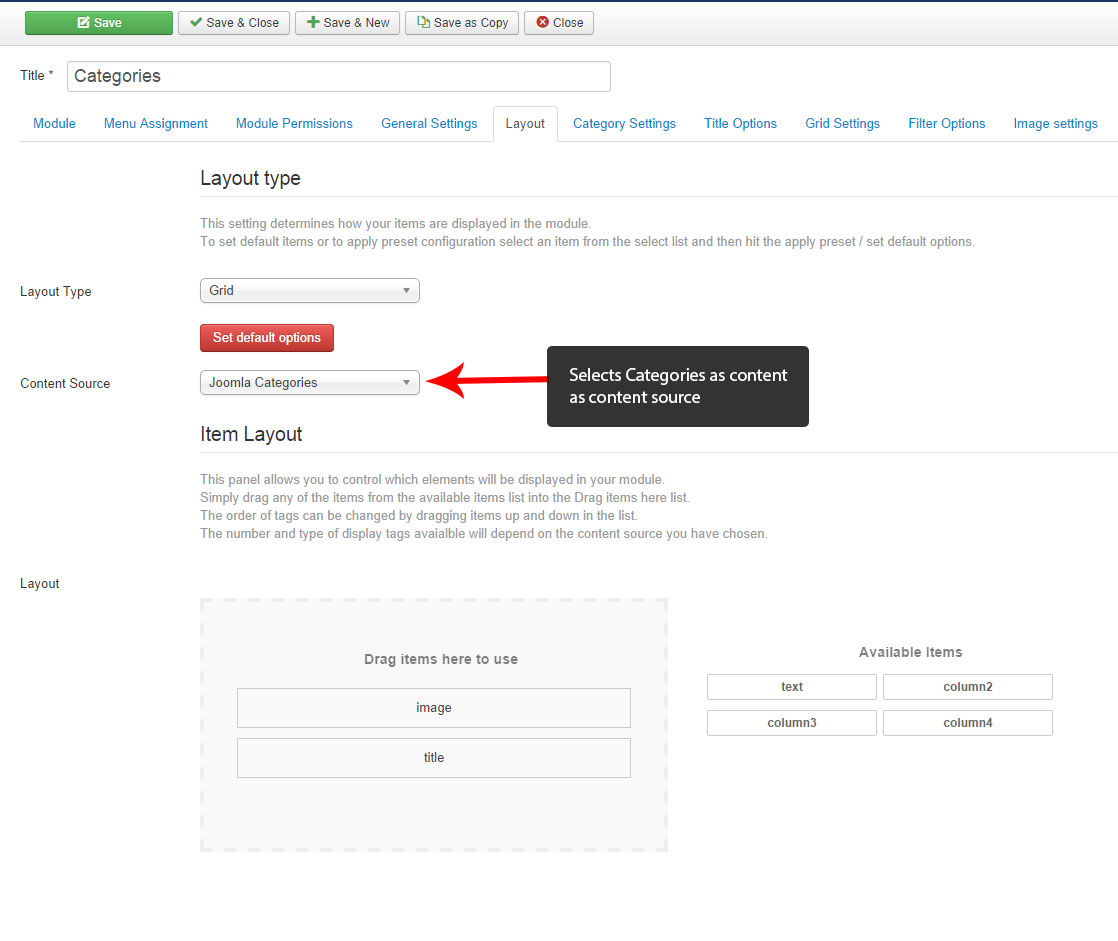Switch to General Settings tab
Image resolution: width=1118 pixels, height=941 pixels.
tap(429, 123)
